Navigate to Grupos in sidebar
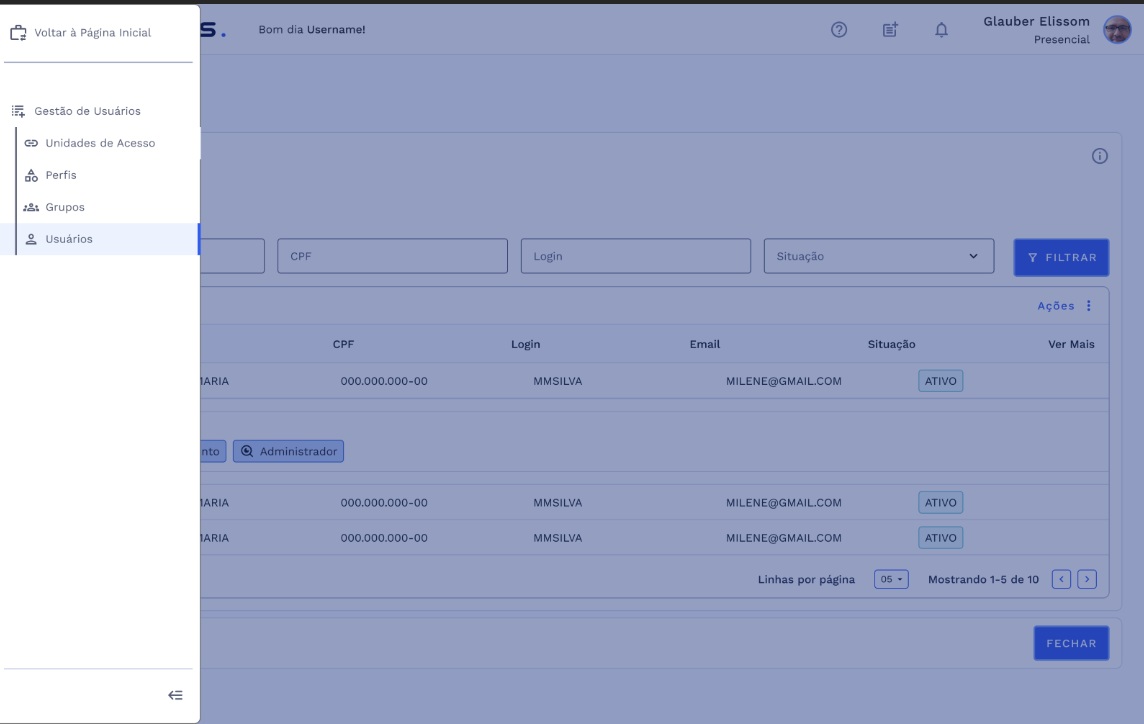1144x724 pixels. click(65, 207)
